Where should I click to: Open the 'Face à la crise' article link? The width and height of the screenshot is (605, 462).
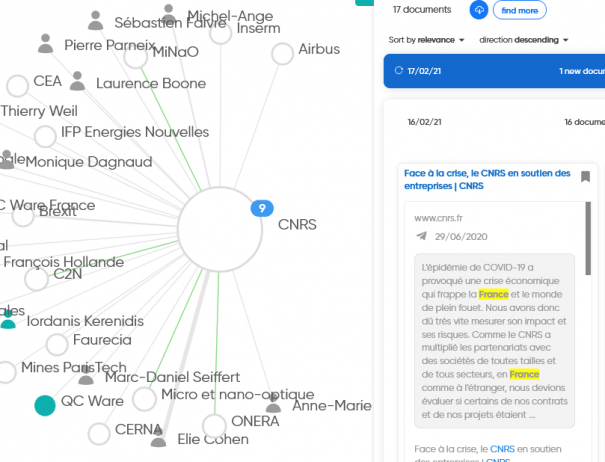(x=487, y=179)
